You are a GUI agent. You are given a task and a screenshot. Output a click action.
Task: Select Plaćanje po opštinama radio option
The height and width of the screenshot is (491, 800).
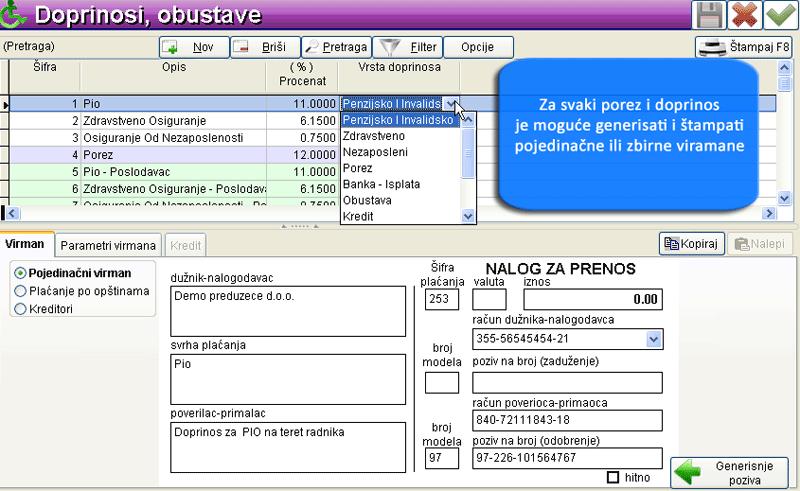[x=21, y=290]
